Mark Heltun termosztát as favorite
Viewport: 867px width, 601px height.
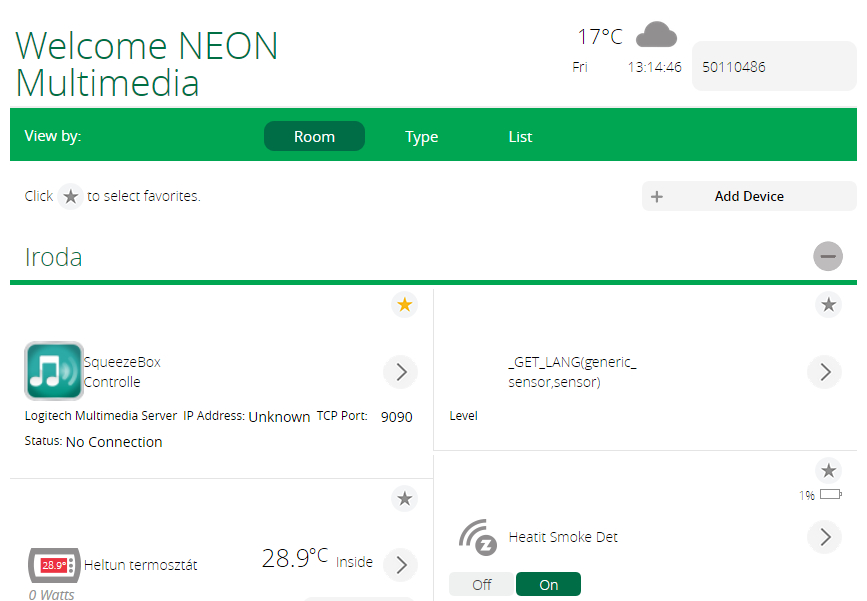tap(404, 498)
